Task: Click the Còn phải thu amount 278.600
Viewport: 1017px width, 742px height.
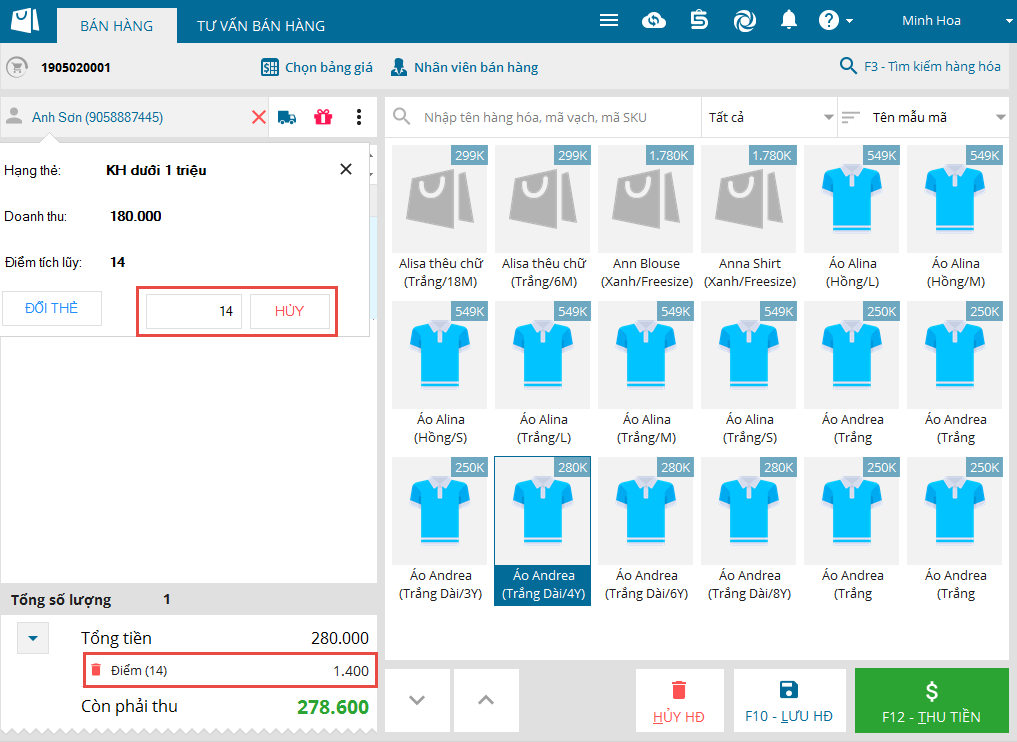Action: pos(333,707)
